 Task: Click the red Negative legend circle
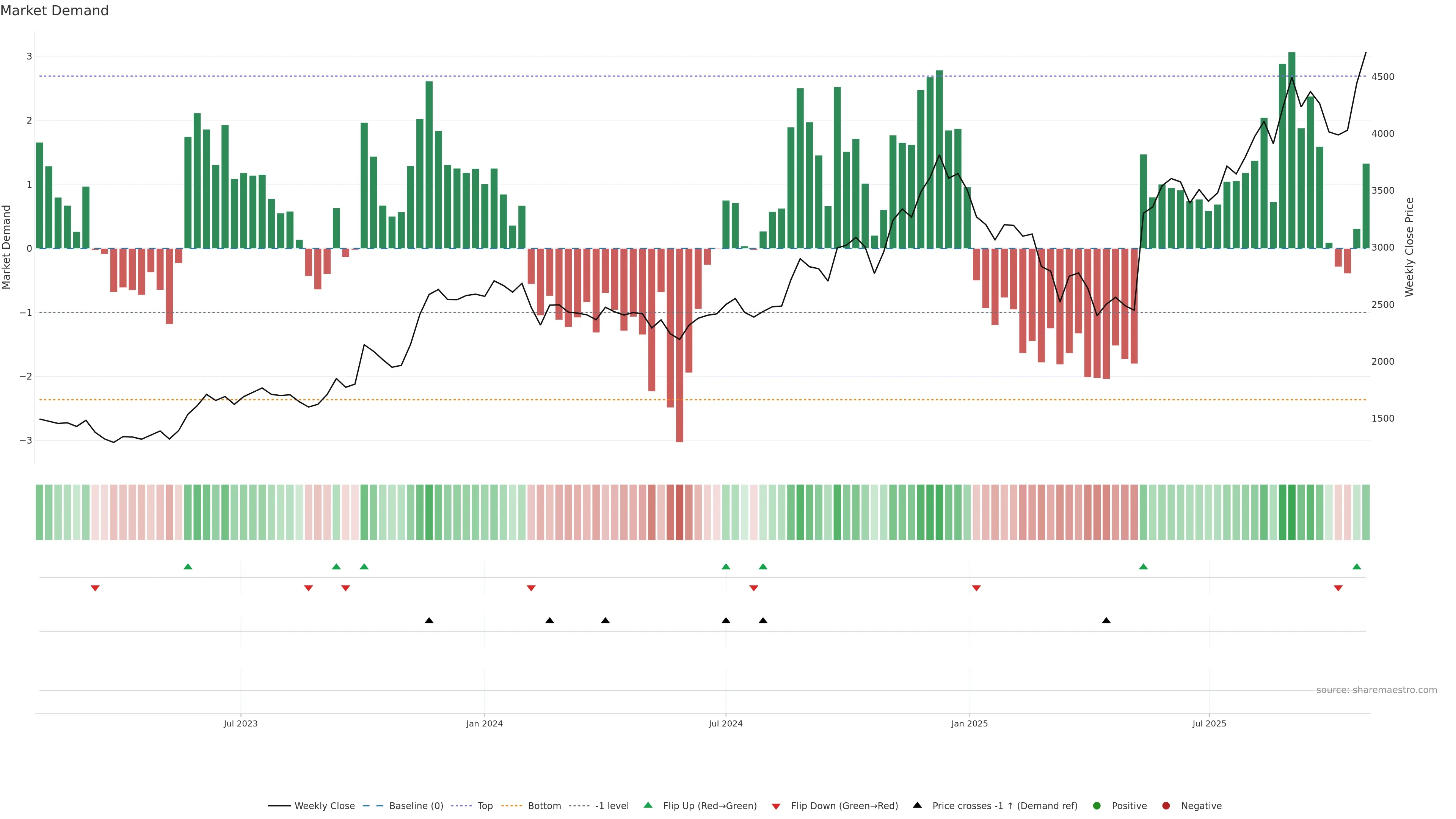1166,805
